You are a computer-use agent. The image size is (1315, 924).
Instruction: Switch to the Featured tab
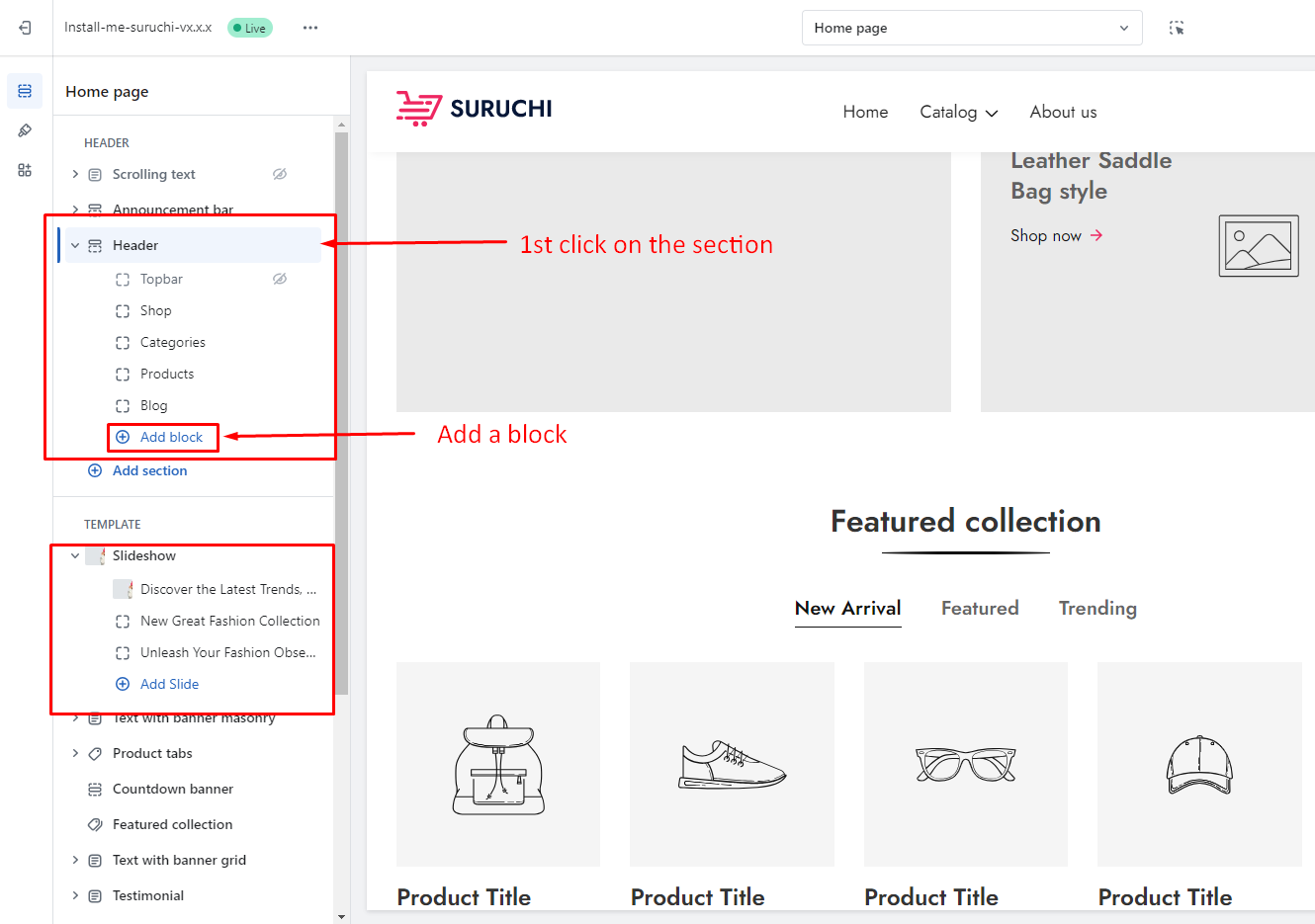tap(980, 609)
